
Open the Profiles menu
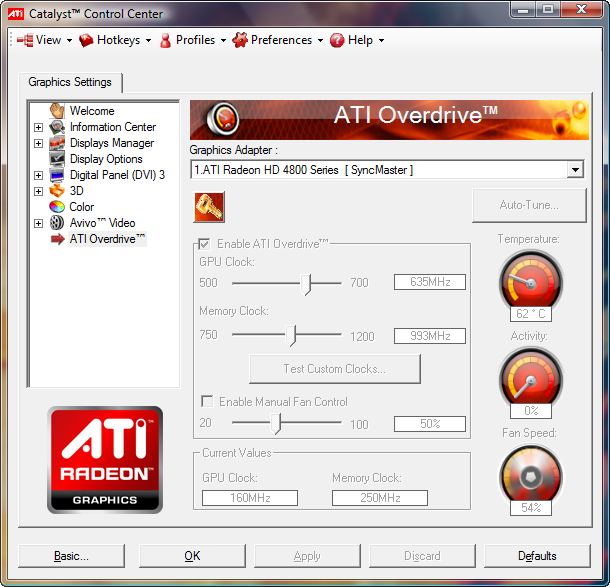[x=193, y=40]
